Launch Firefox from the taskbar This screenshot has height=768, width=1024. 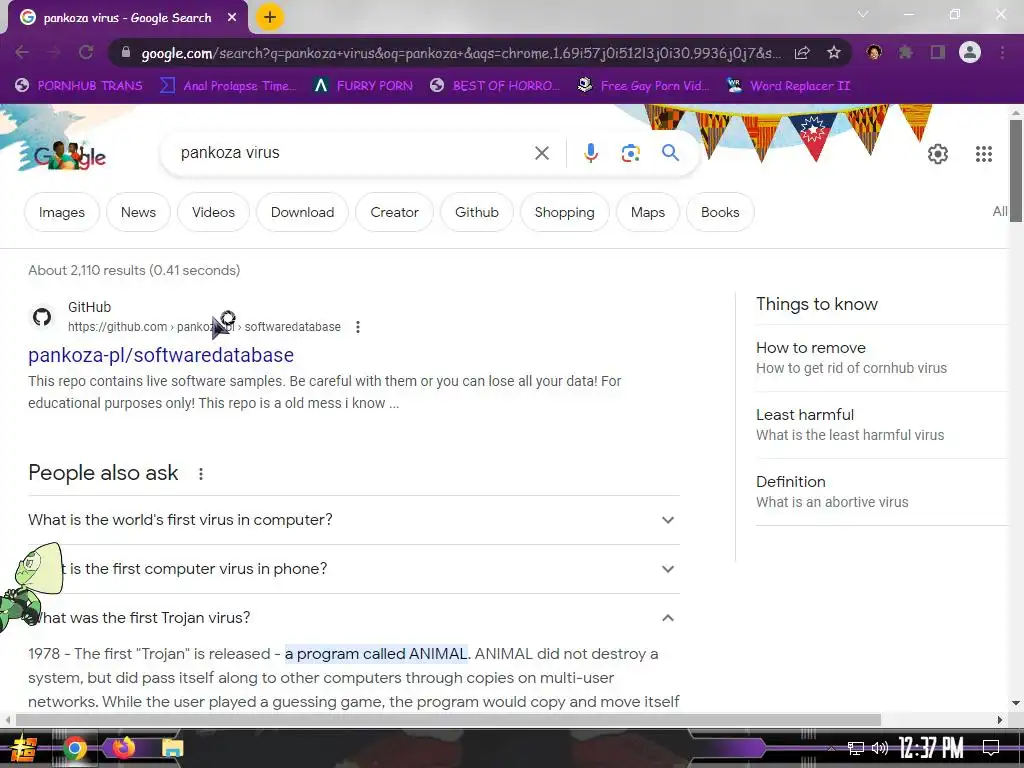tap(124, 748)
